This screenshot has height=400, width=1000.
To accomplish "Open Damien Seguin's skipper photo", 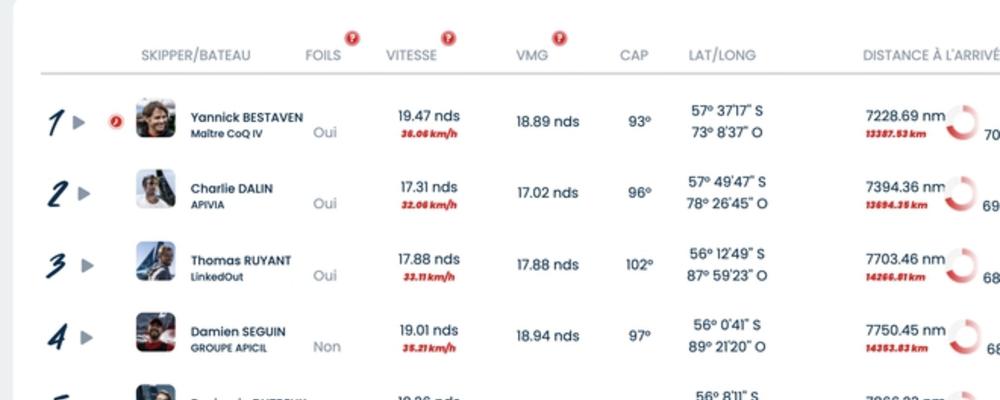I will (x=156, y=332).
